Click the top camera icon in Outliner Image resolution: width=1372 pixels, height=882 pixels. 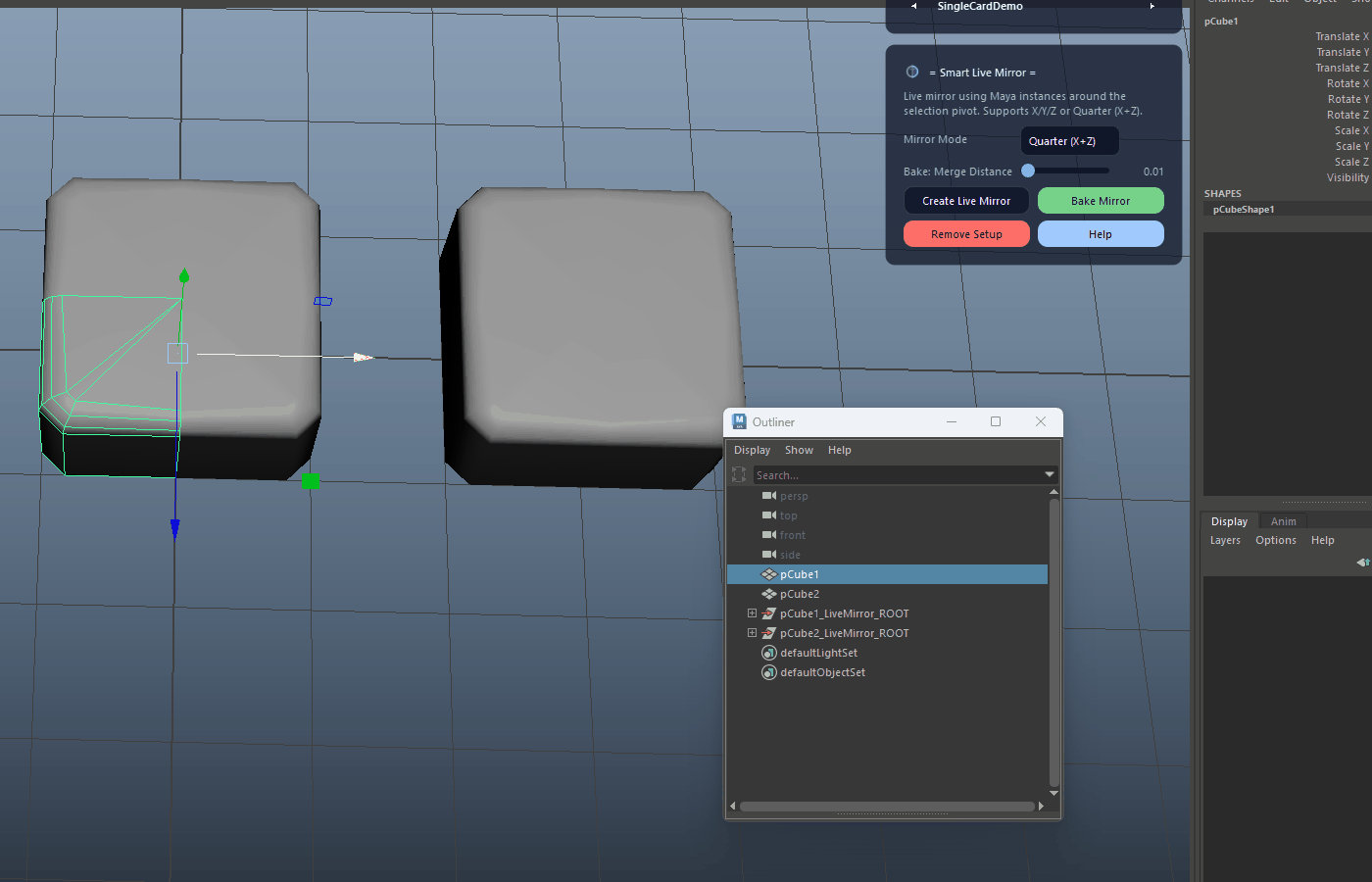(x=769, y=515)
